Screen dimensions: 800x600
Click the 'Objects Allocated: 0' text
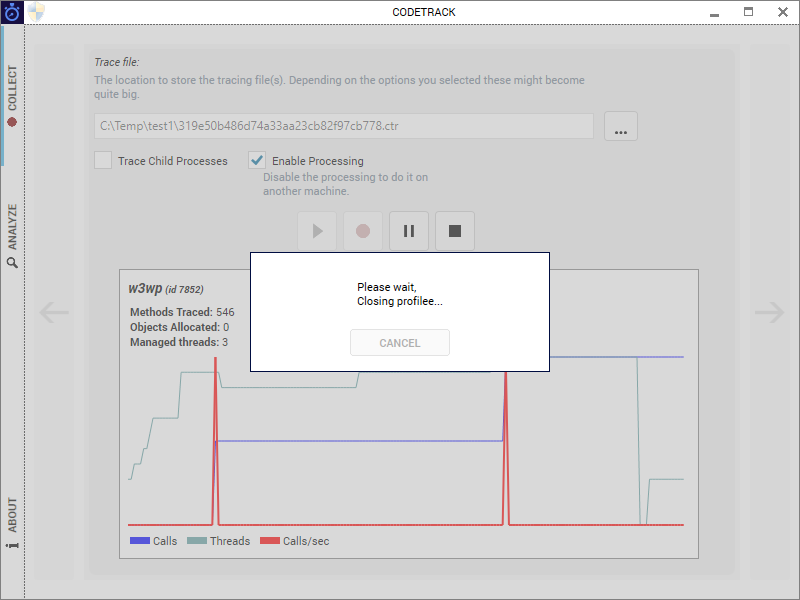coord(180,327)
